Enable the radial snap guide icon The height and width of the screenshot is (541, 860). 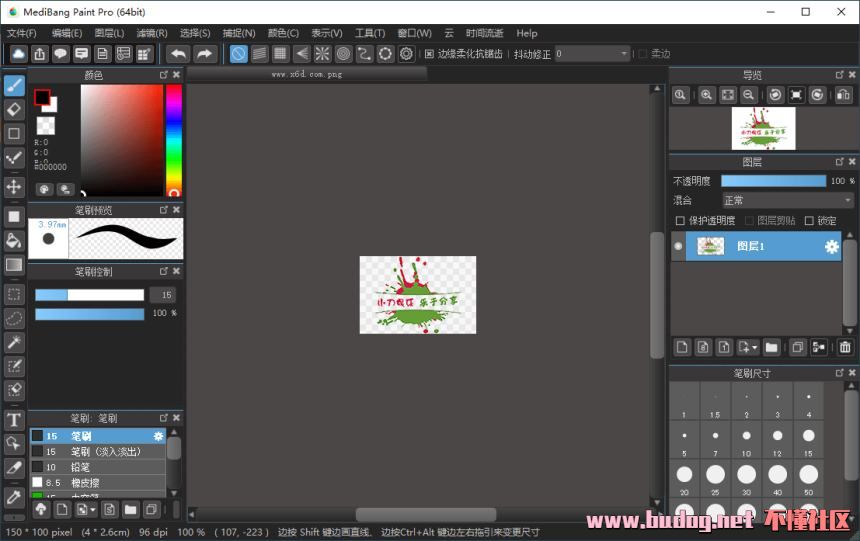[x=323, y=54]
